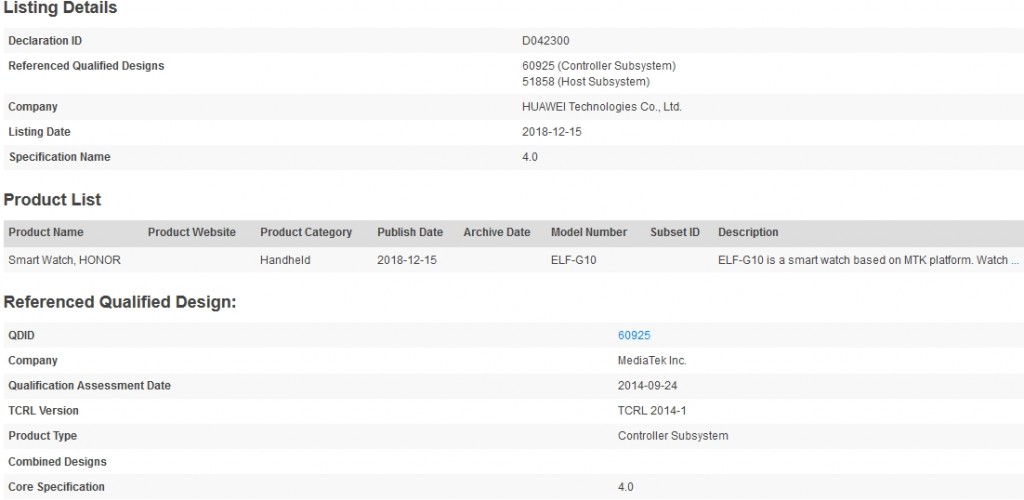Image resolution: width=1024 pixels, height=500 pixels.
Task: Select the ELF-G10 model number cell
Action: click(x=574, y=260)
